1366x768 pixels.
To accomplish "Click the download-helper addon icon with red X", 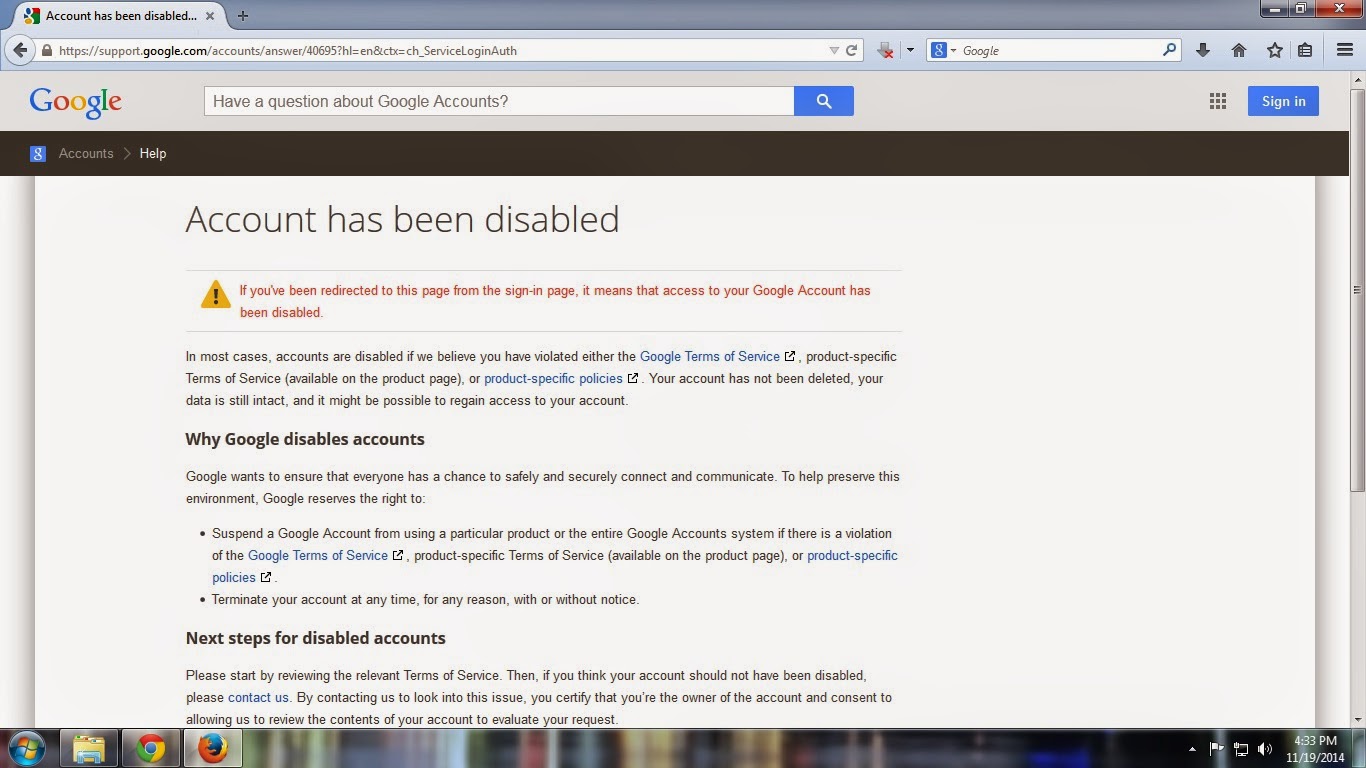I will click(x=885, y=50).
